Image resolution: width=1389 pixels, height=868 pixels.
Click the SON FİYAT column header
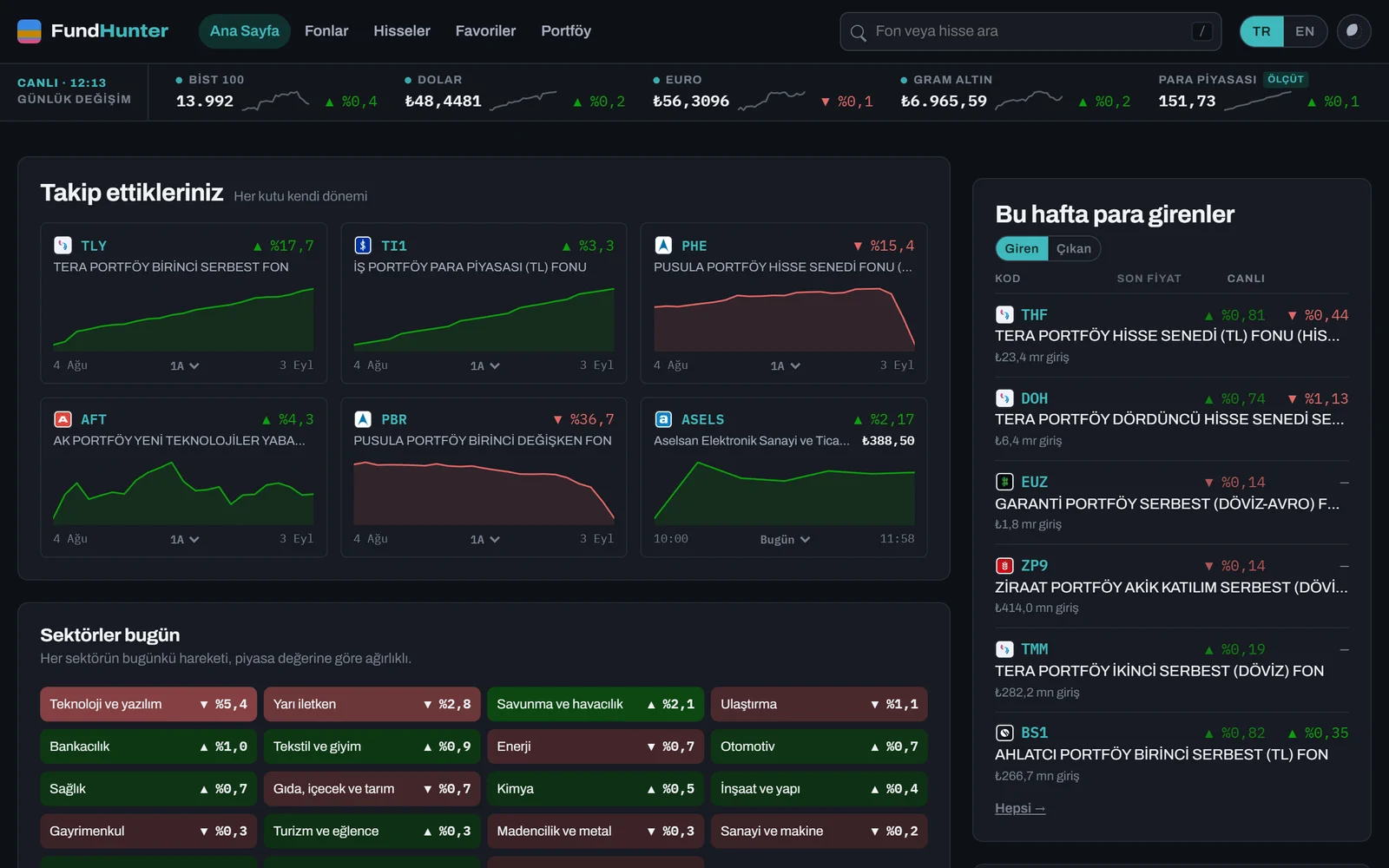pyautogui.click(x=1149, y=279)
